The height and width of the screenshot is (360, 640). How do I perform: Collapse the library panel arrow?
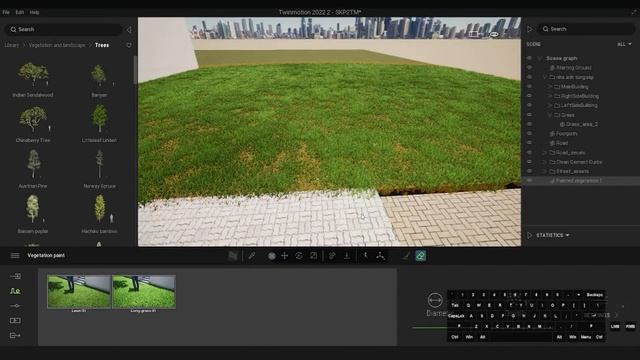click(129, 30)
